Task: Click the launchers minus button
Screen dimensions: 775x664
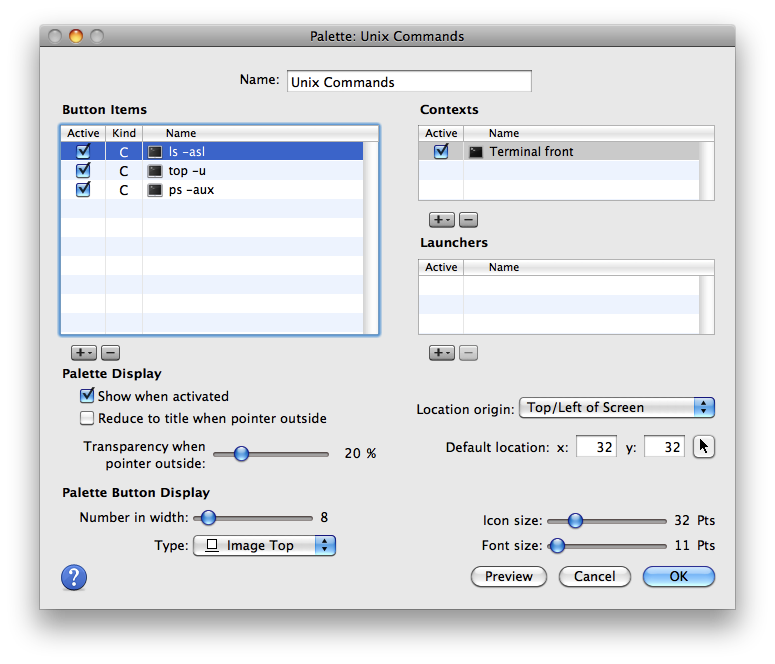Action: (x=469, y=353)
